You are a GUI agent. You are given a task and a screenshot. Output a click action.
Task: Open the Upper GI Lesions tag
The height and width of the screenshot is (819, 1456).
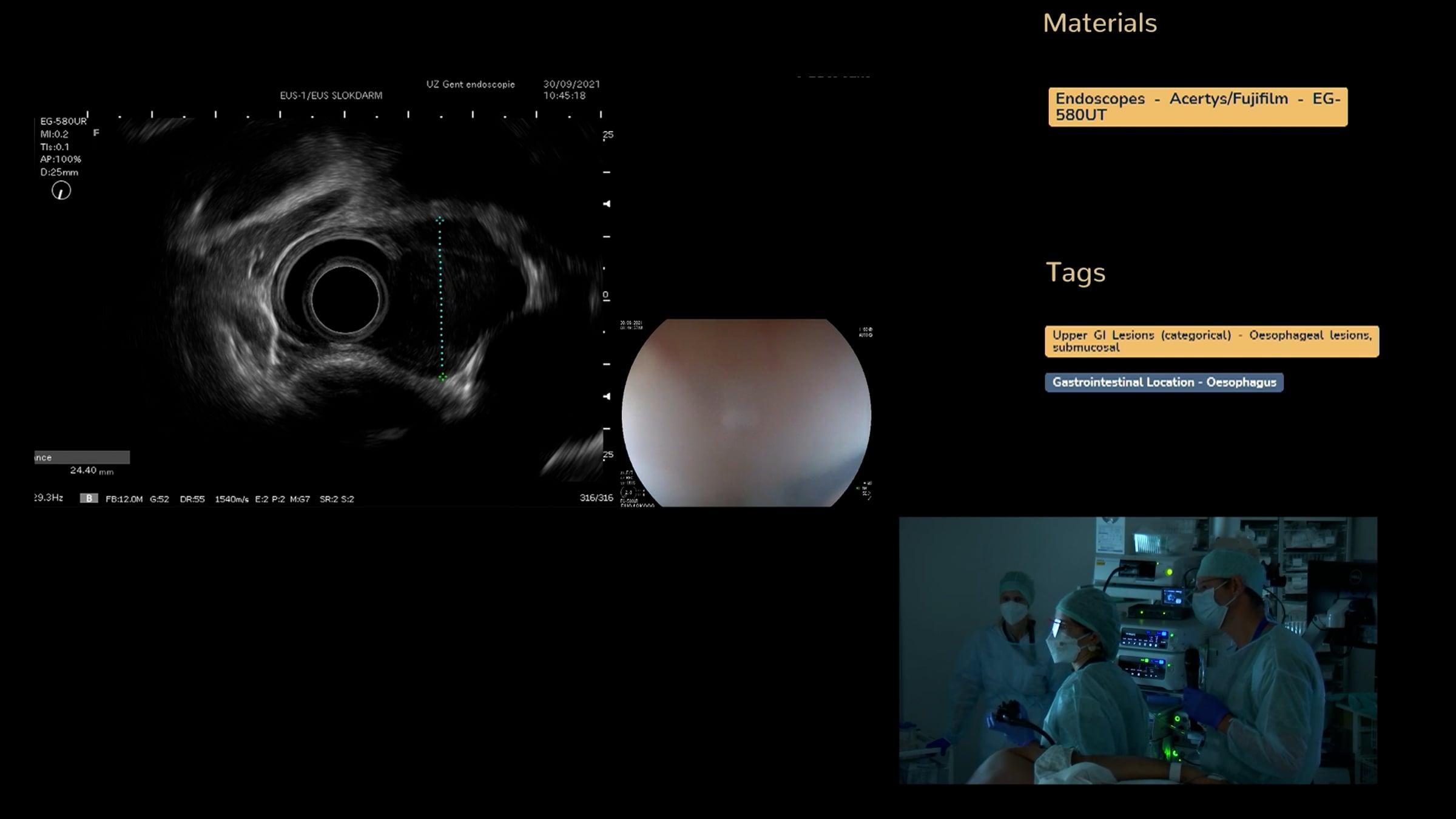1212,341
